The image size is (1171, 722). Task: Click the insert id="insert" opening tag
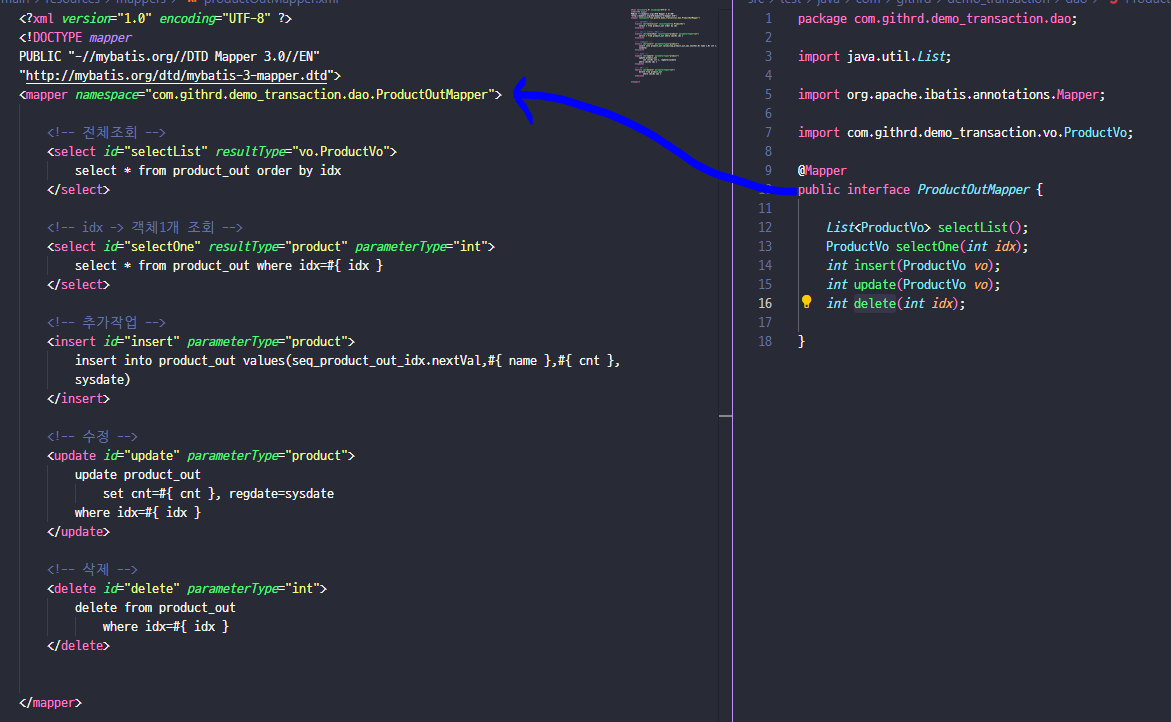click(x=201, y=341)
